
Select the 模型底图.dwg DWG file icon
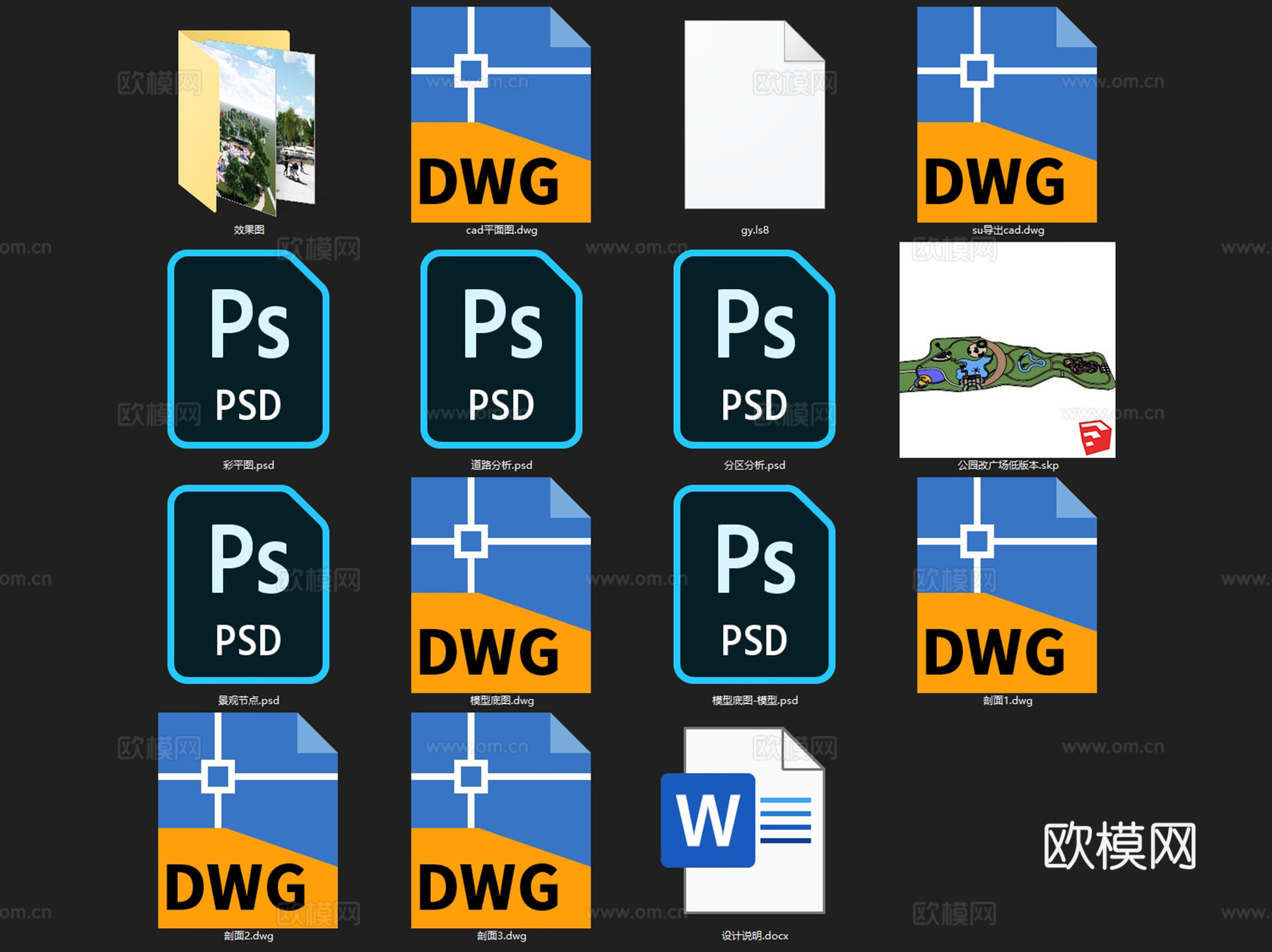[x=501, y=585]
